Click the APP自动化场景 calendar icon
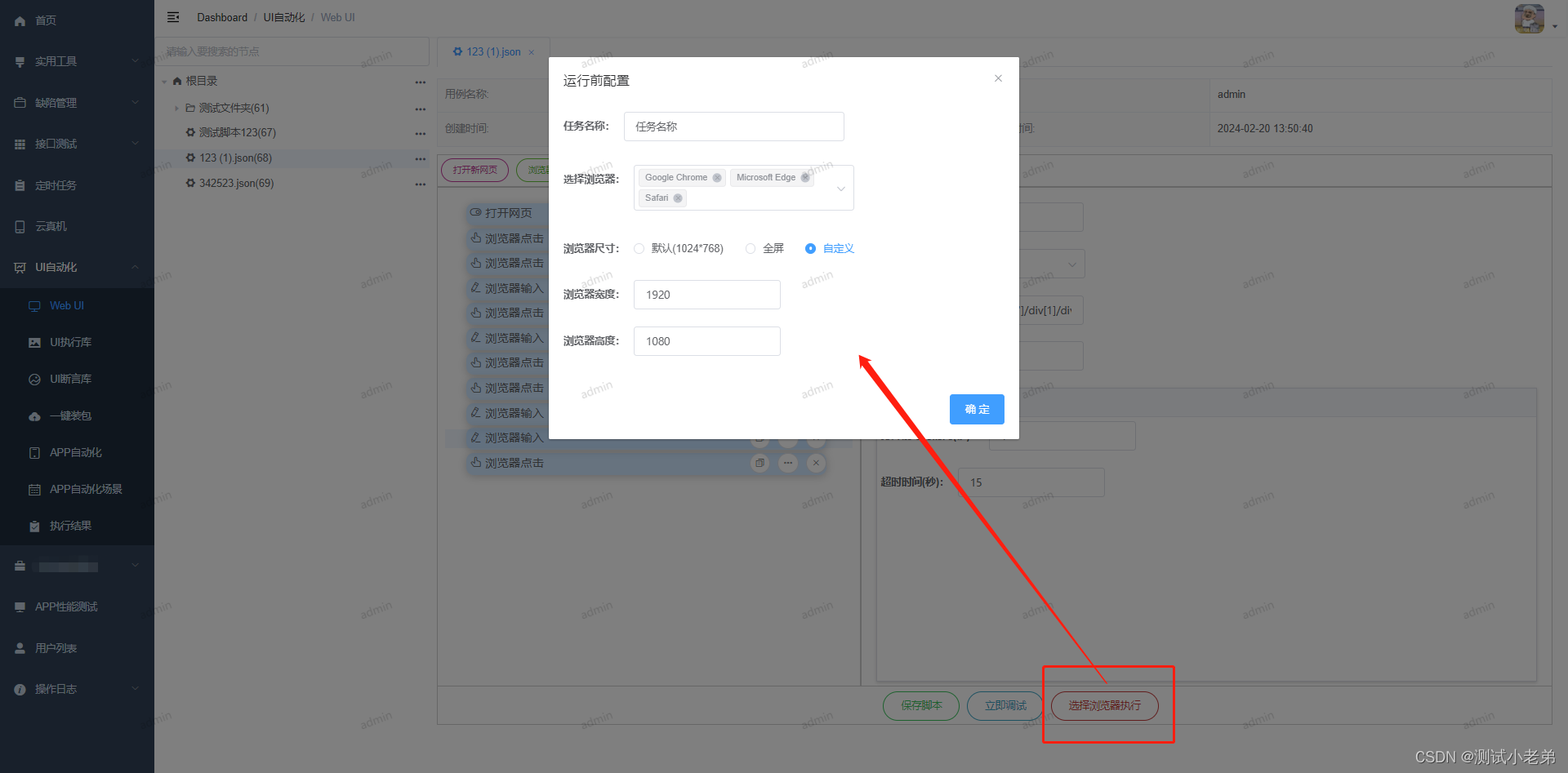Image resolution: width=1568 pixels, height=773 pixels. [x=34, y=490]
